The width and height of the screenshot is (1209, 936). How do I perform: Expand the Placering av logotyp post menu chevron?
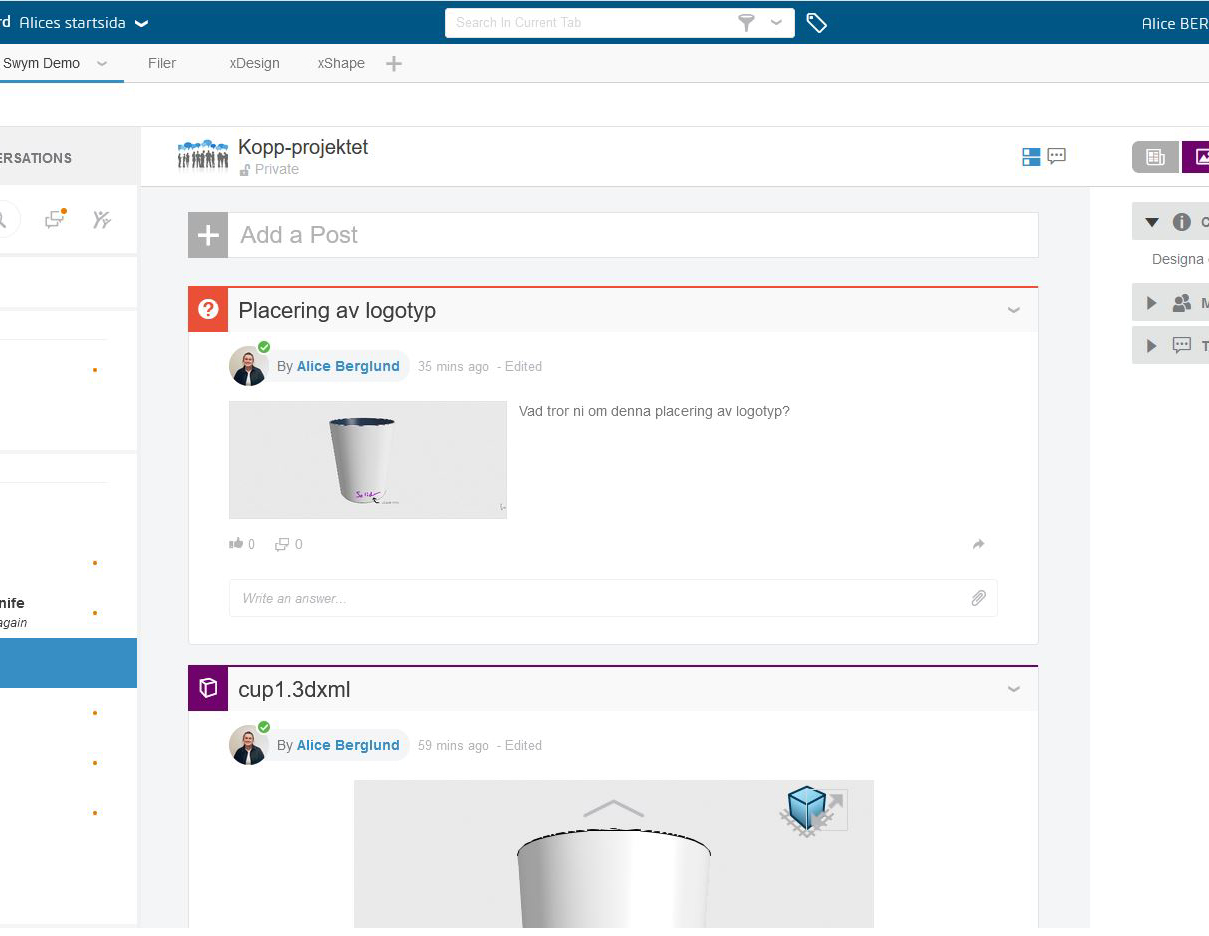[x=1013, y=310]
